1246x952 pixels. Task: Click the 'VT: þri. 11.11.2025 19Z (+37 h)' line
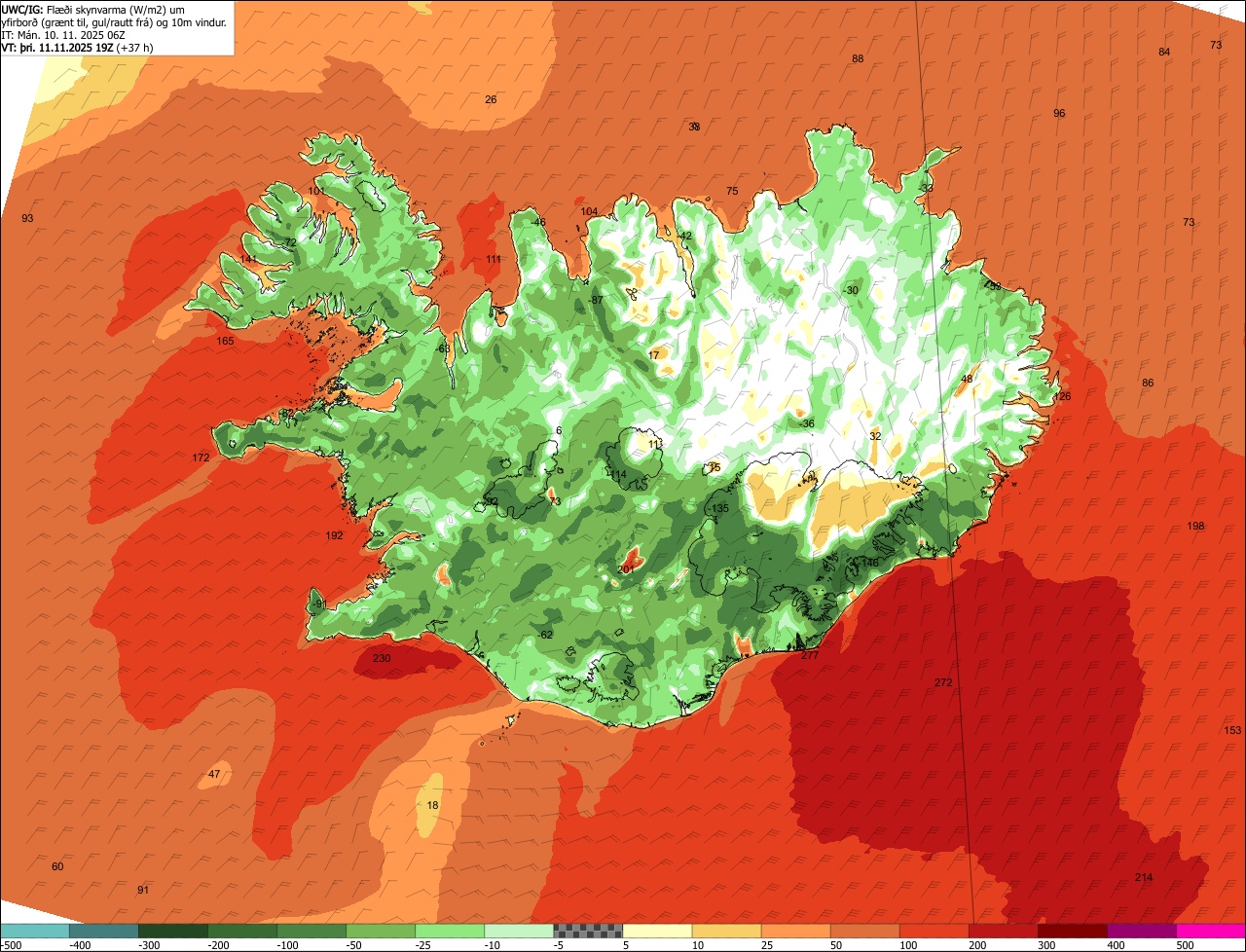click(x=78, y=47)
